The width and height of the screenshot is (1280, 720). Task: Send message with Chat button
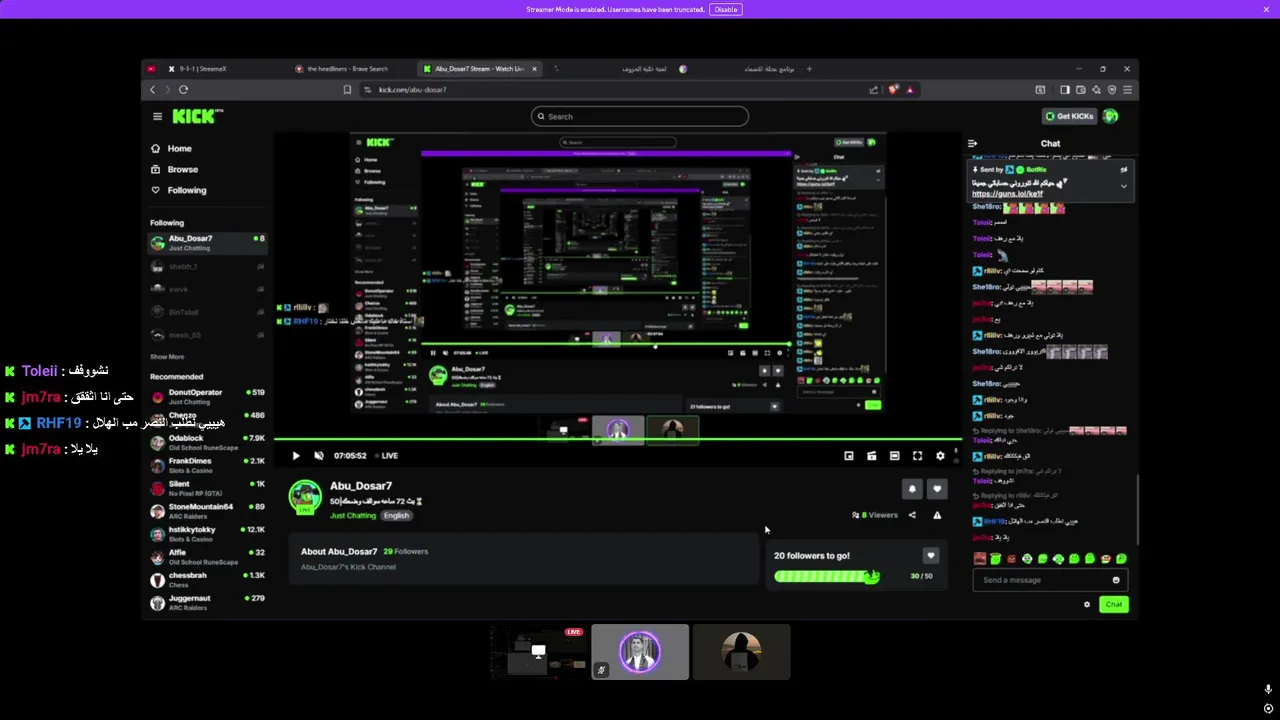point(1114,604)
